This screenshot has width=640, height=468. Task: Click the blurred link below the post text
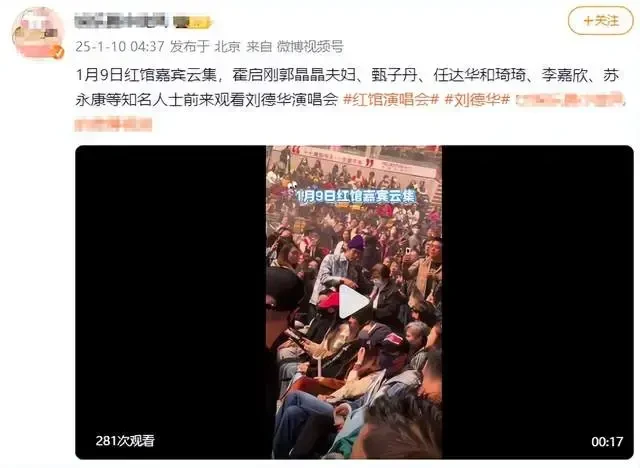113,124
